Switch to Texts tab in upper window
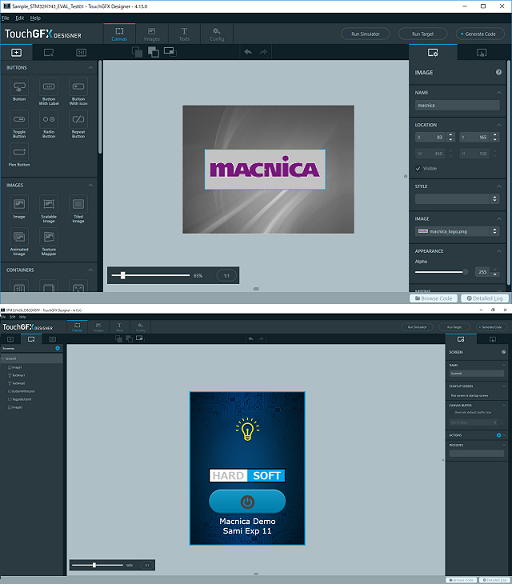The width and height of the screenshot is (512, 584). (184, 34)
